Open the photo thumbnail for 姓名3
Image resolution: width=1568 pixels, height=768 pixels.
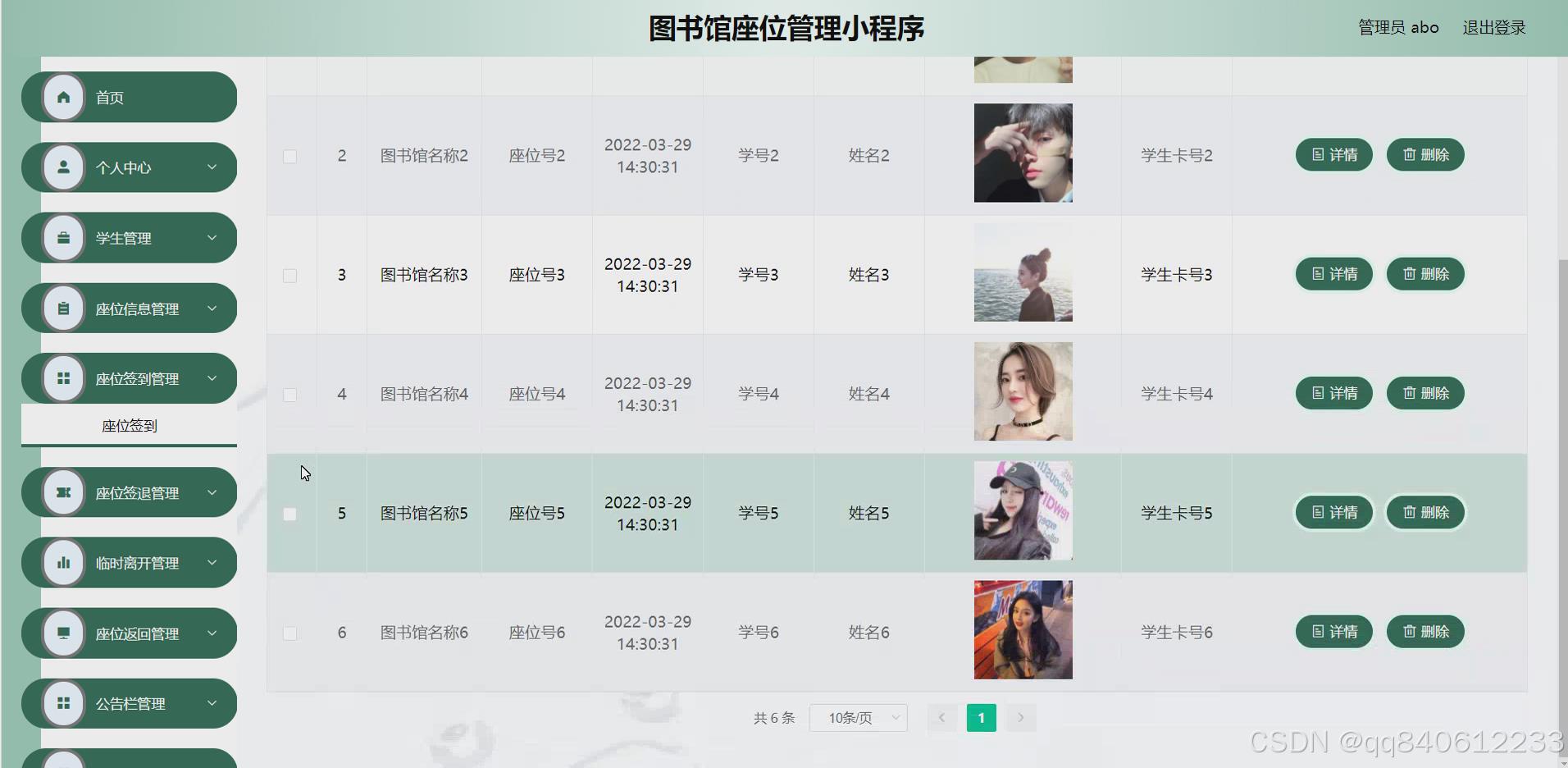click(1023, 272)
